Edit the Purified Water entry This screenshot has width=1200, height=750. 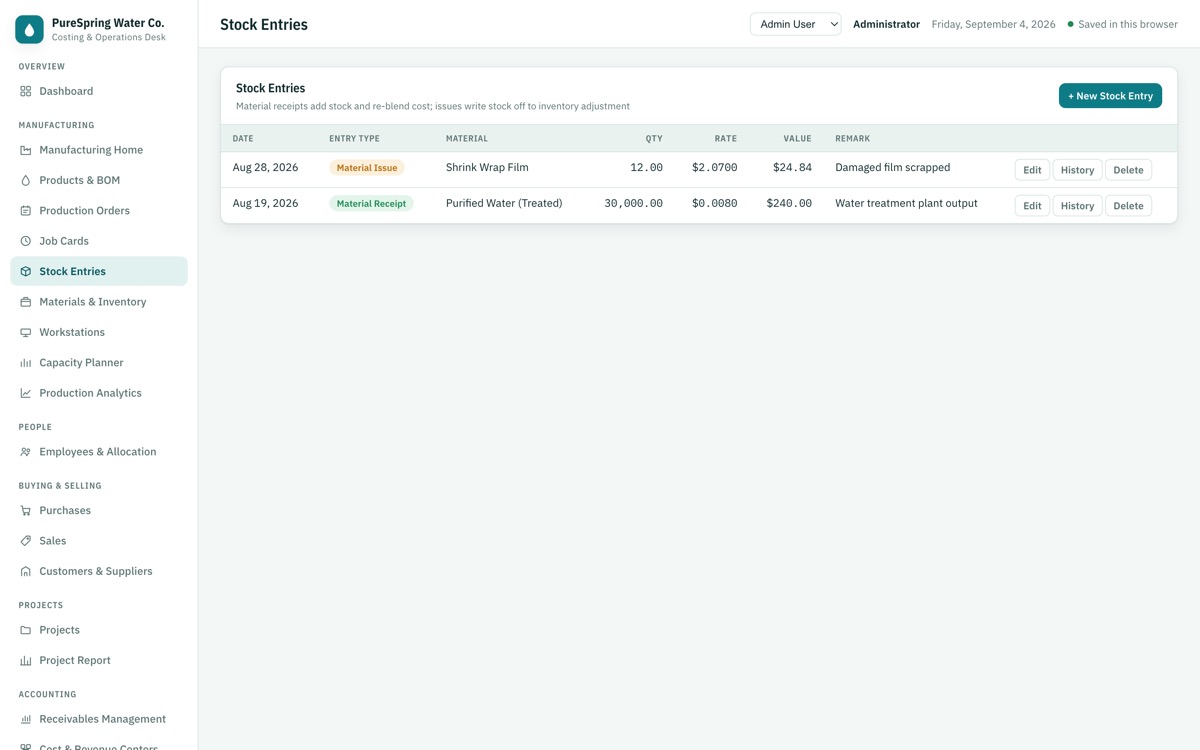coord(1032,206)
